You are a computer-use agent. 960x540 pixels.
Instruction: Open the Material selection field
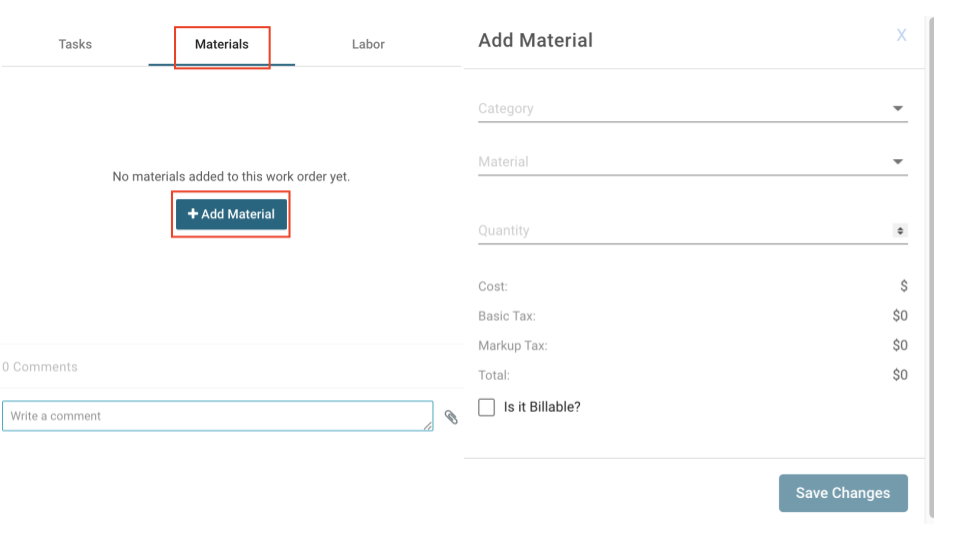(680, 162)
